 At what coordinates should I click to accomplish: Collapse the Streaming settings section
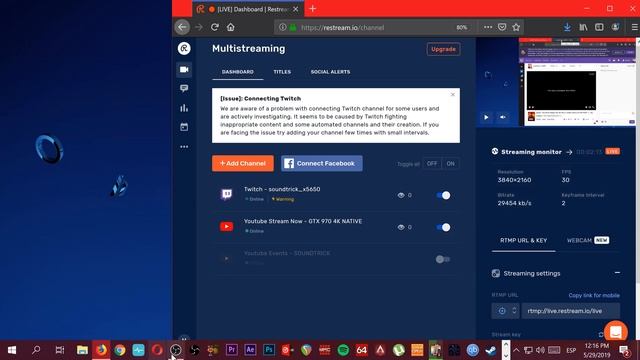[617, 273]
